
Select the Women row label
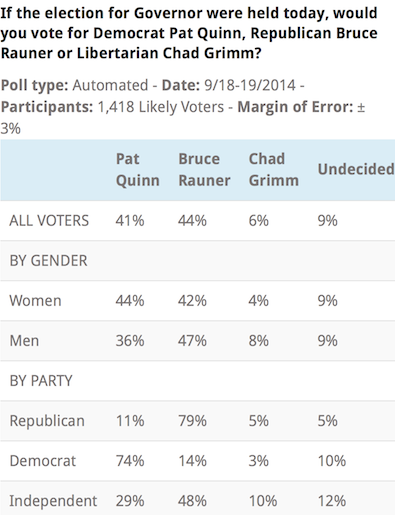35,301
